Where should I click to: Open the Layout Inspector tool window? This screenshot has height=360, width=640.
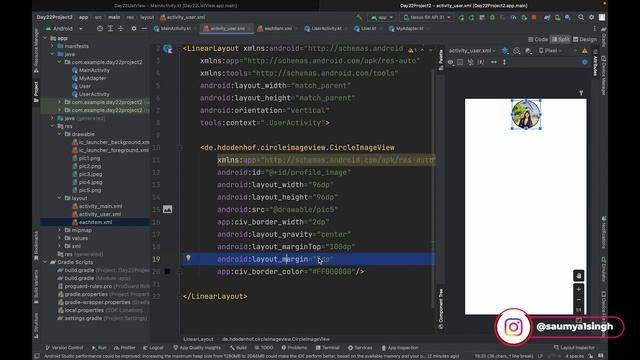point(574,348)
